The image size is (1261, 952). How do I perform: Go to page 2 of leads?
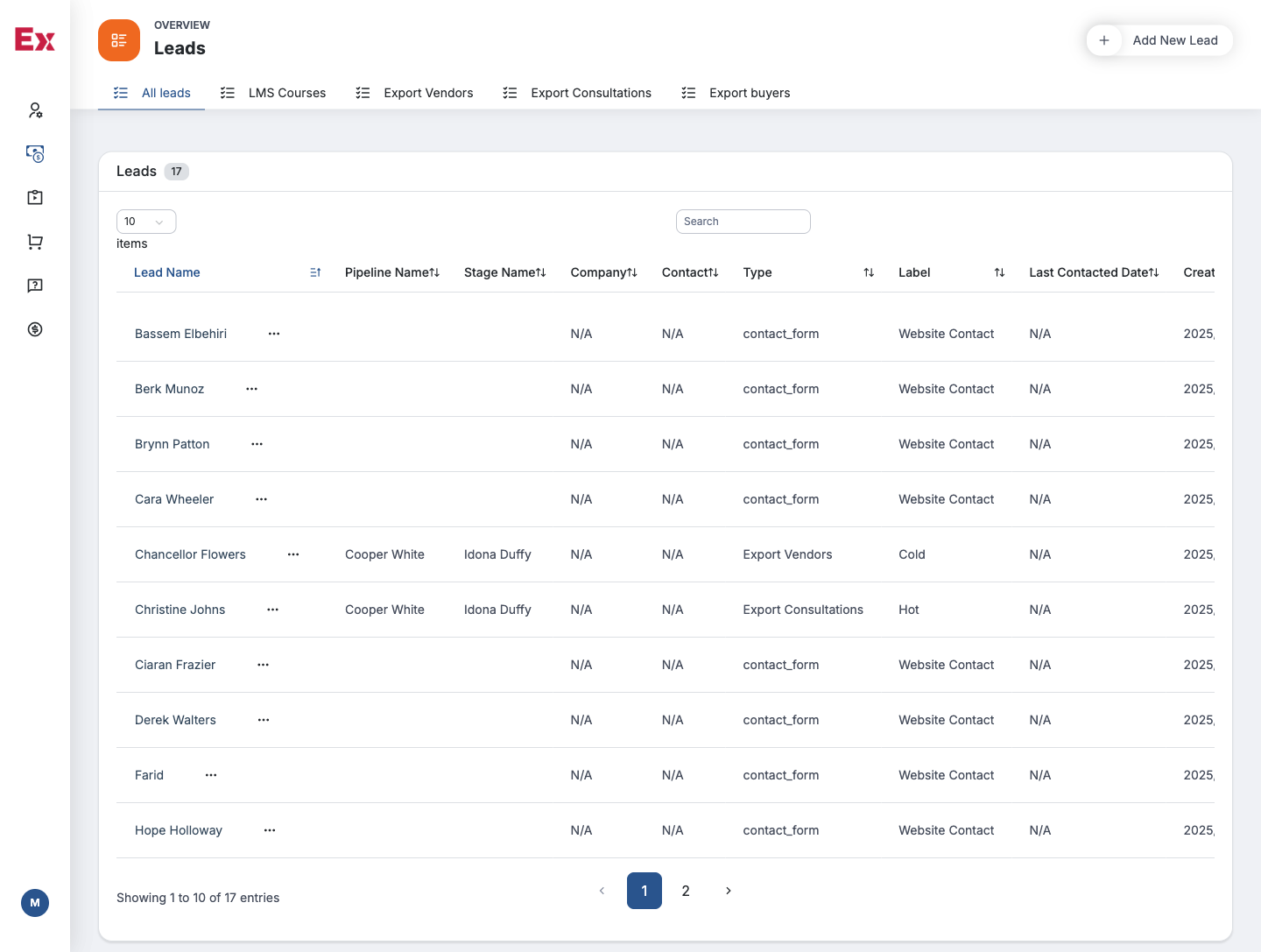pos(686,891)
